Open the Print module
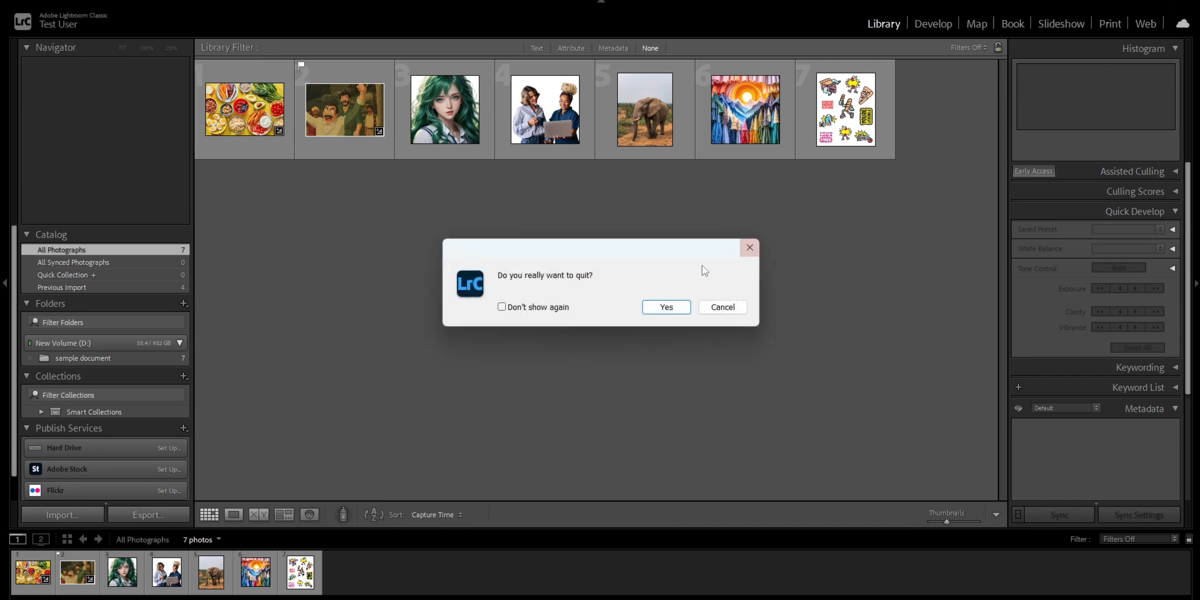 [x=1110, y=23]
